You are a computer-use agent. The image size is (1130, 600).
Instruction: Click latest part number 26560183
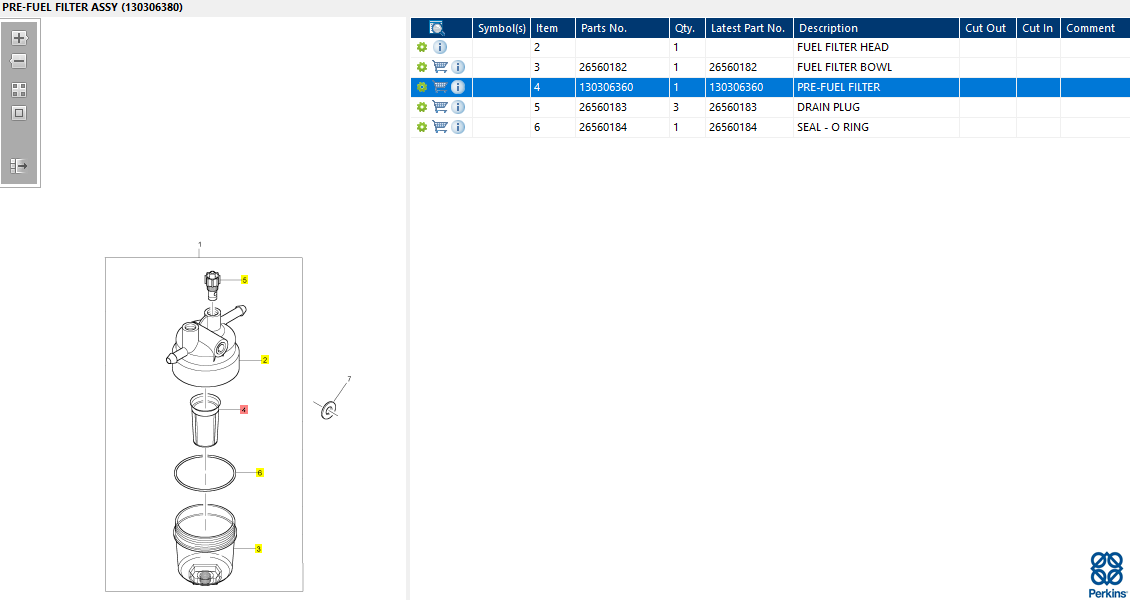[734, 107]
